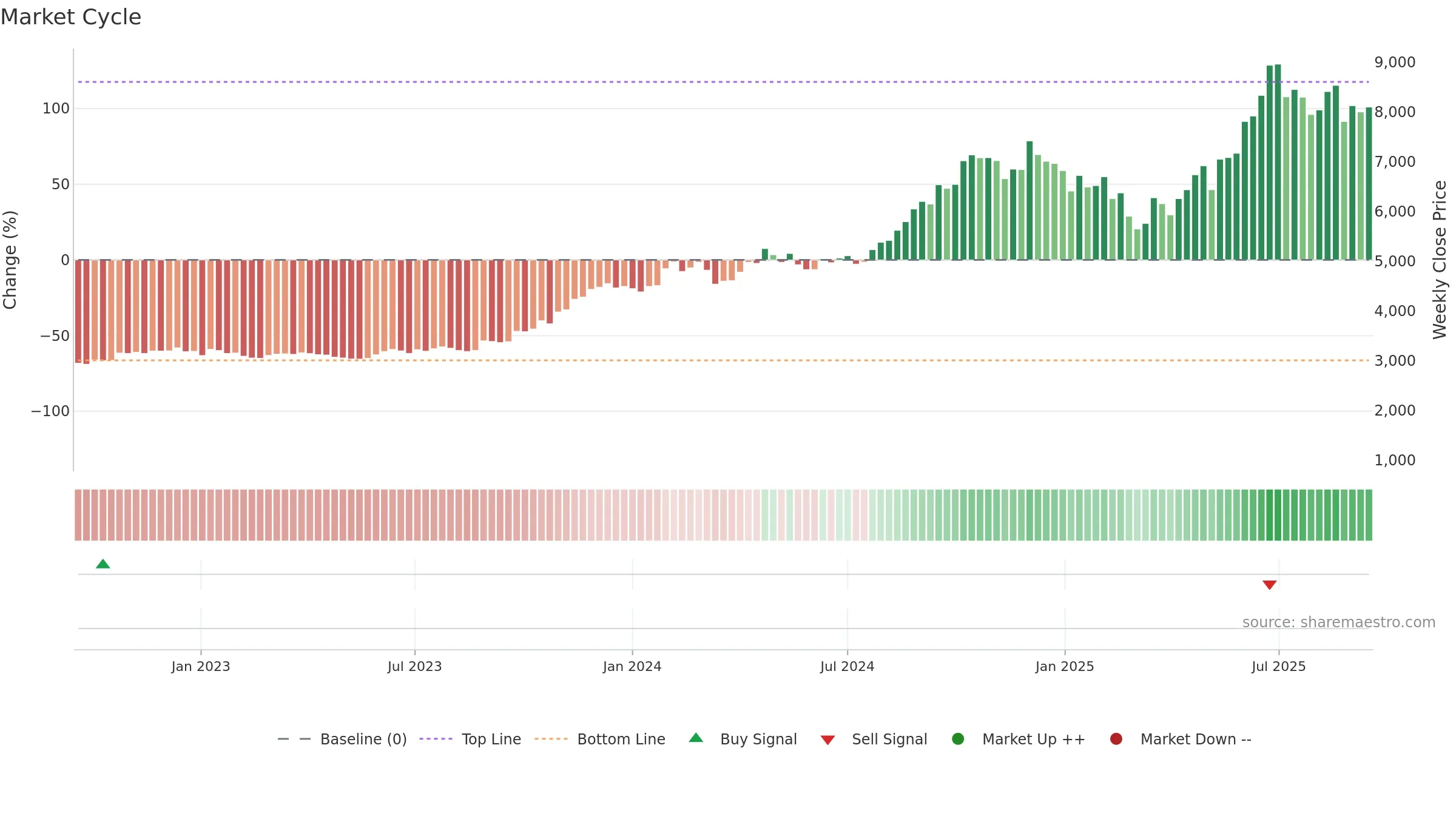This screenshot has width=1456, height=819.
Task: Click the 100 change axis label
Action: pyautogui.click(x=56, y=109)
